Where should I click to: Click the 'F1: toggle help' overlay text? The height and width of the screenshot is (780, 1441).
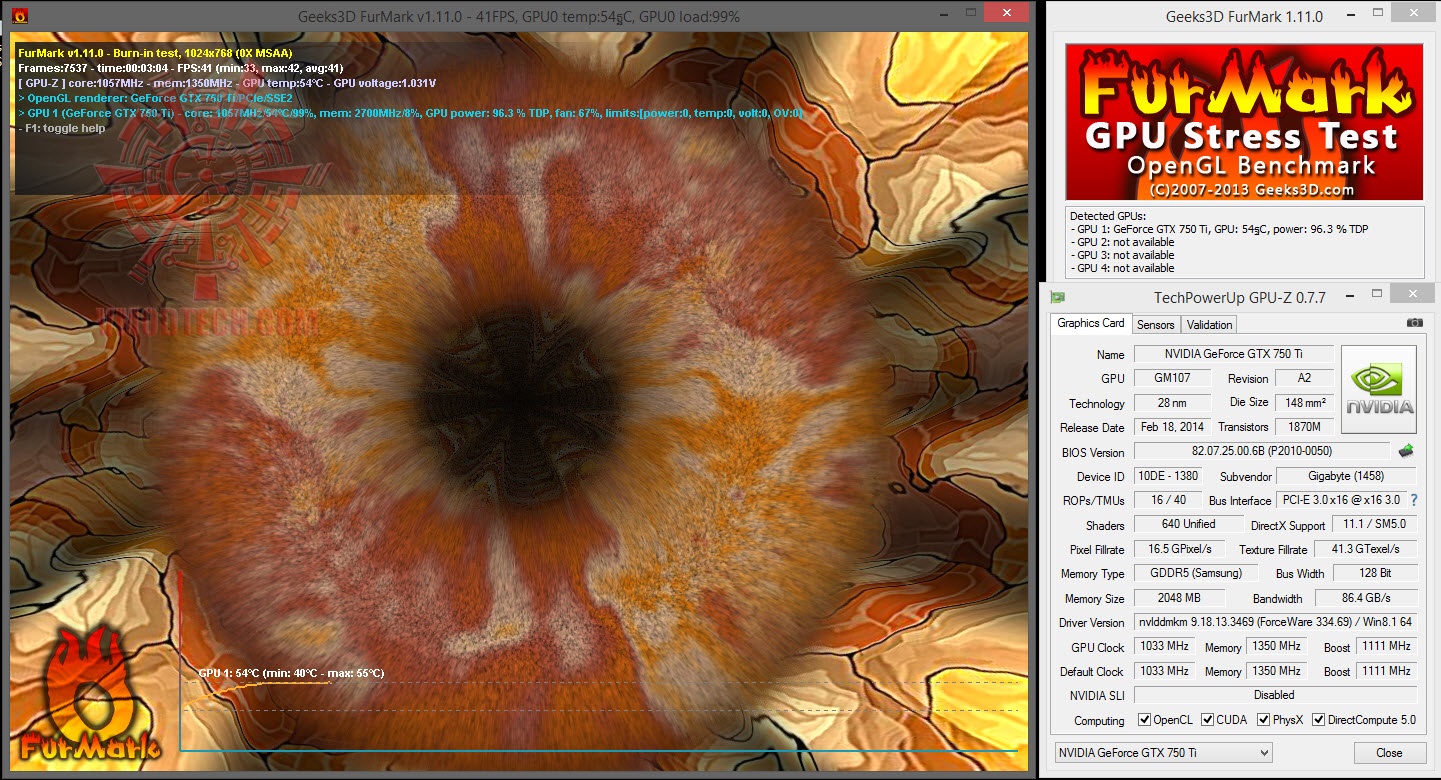click(x=62, y=128)
